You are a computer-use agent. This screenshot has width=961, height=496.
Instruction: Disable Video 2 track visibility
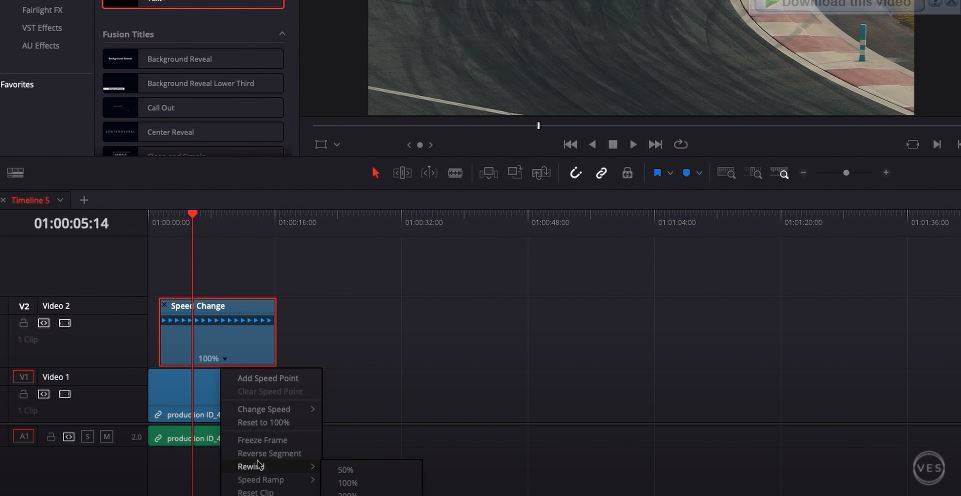(x=65, y=323)
